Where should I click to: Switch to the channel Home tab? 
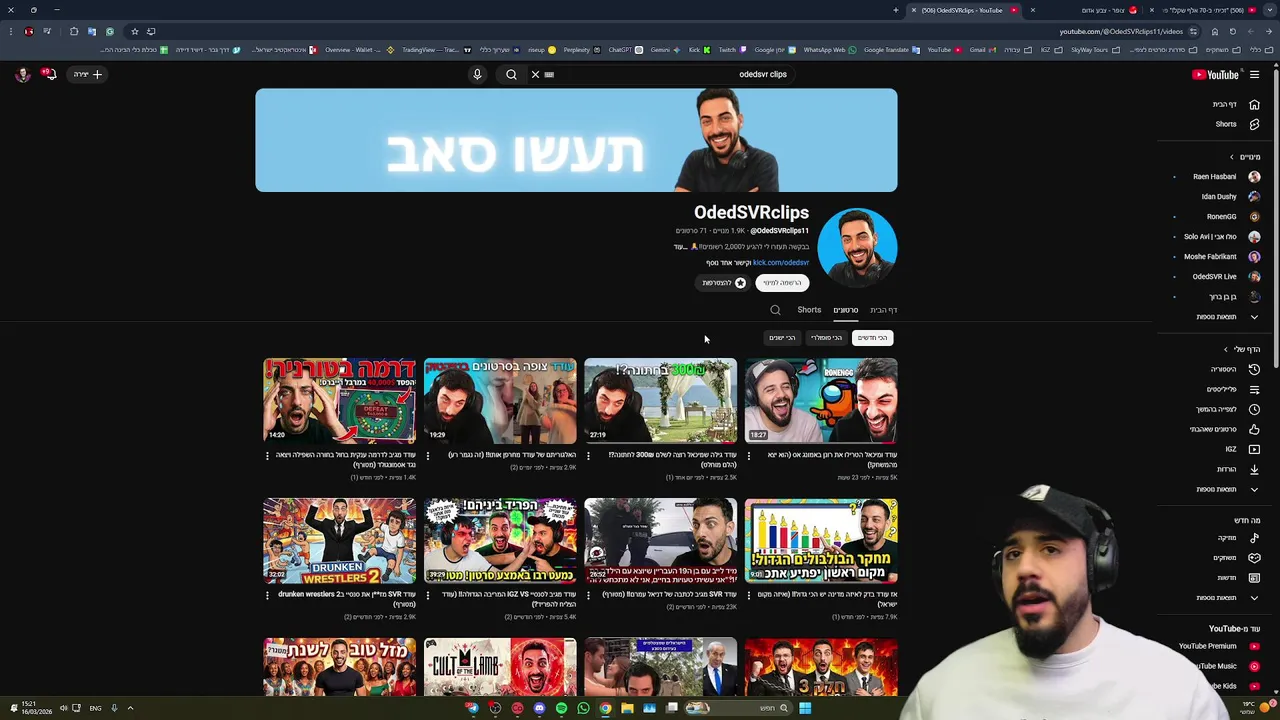[x=883, y=310]
